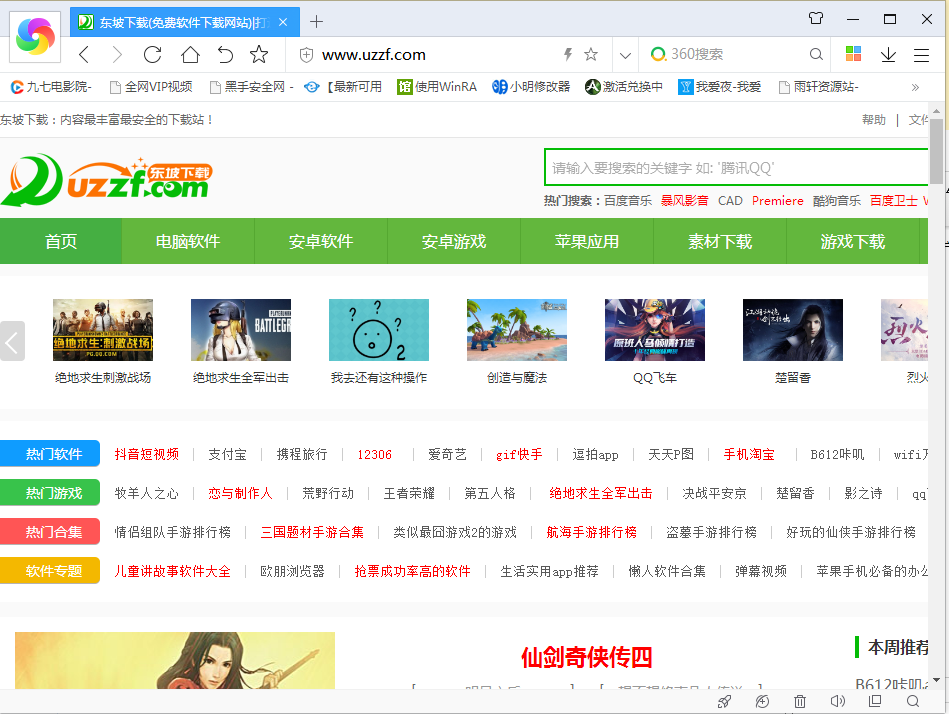Toggle the sound speaker status icon
Screen dimensions: 949x714
[838, 701]
